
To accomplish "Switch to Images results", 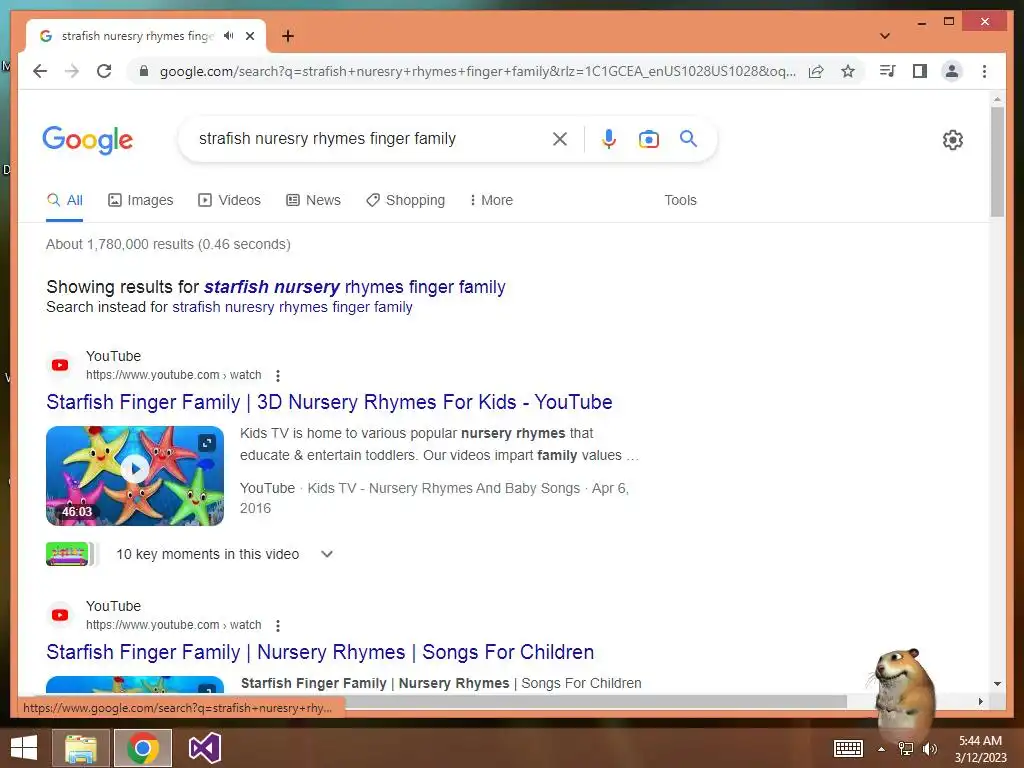I will 140,200.
